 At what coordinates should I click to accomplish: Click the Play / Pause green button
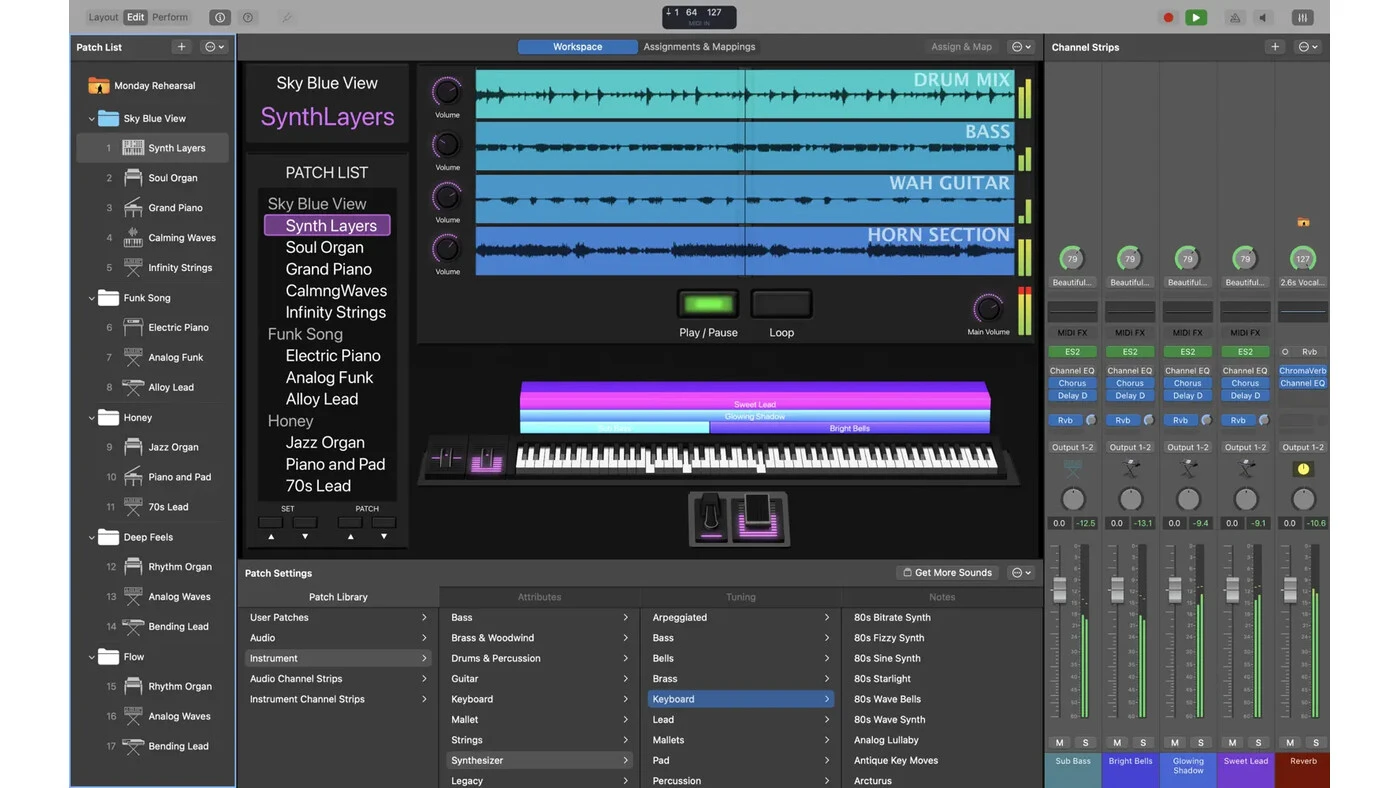[x=708, y=304]
